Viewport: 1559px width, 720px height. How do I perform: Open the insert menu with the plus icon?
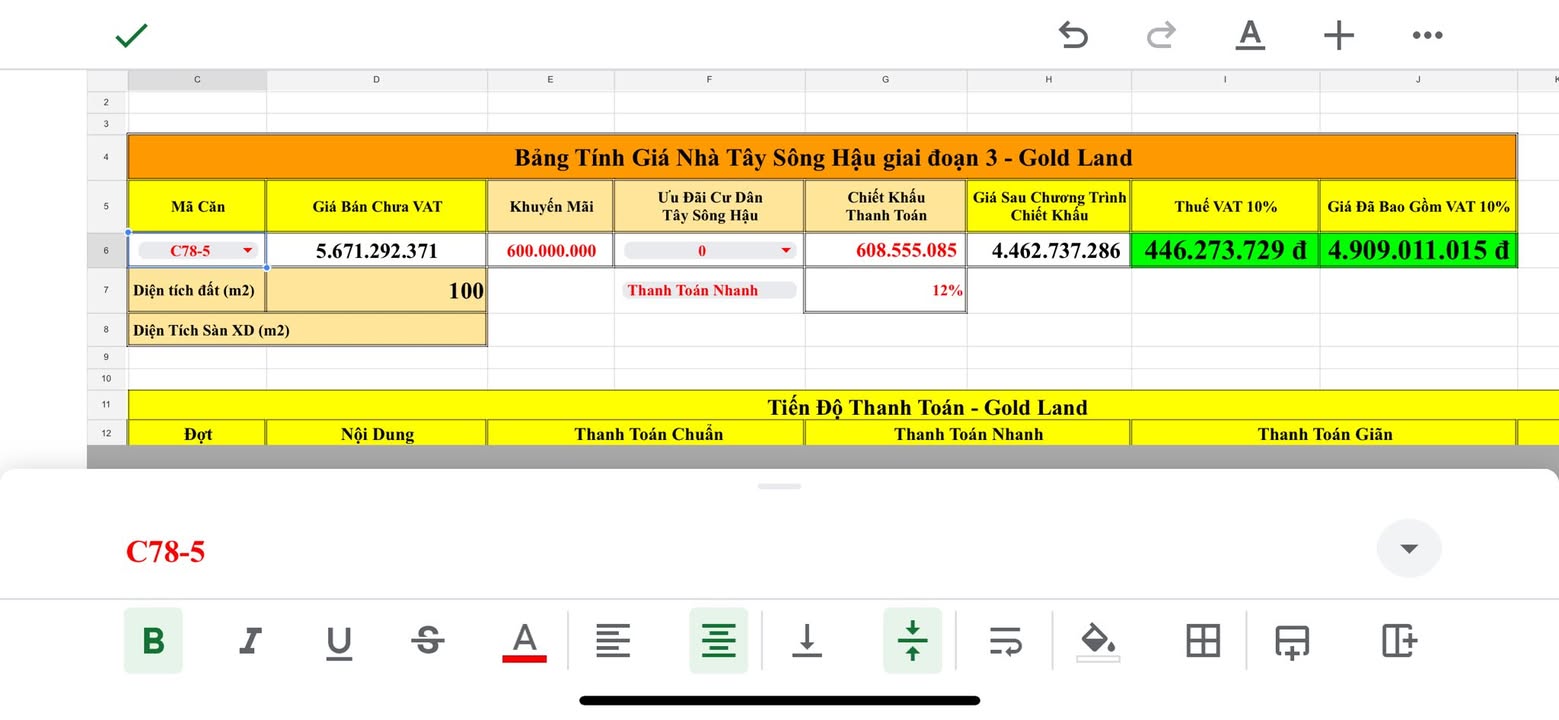click(1338, 35)
